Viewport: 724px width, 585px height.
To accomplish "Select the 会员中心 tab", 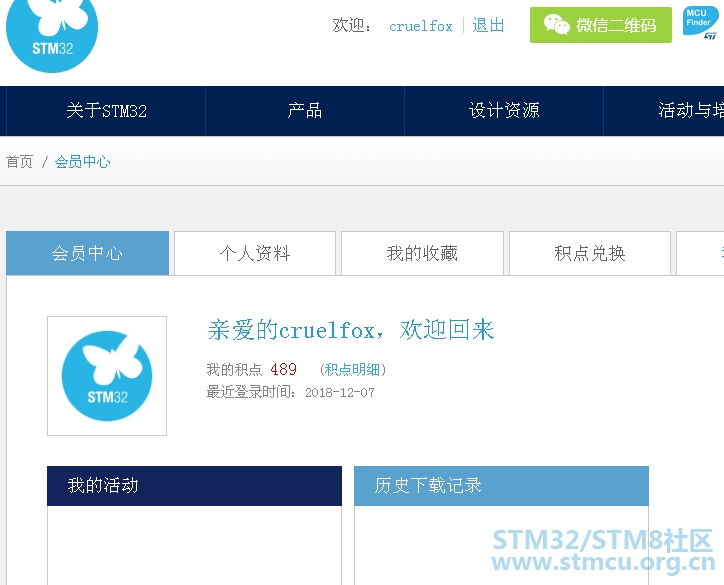I will 87,253.
